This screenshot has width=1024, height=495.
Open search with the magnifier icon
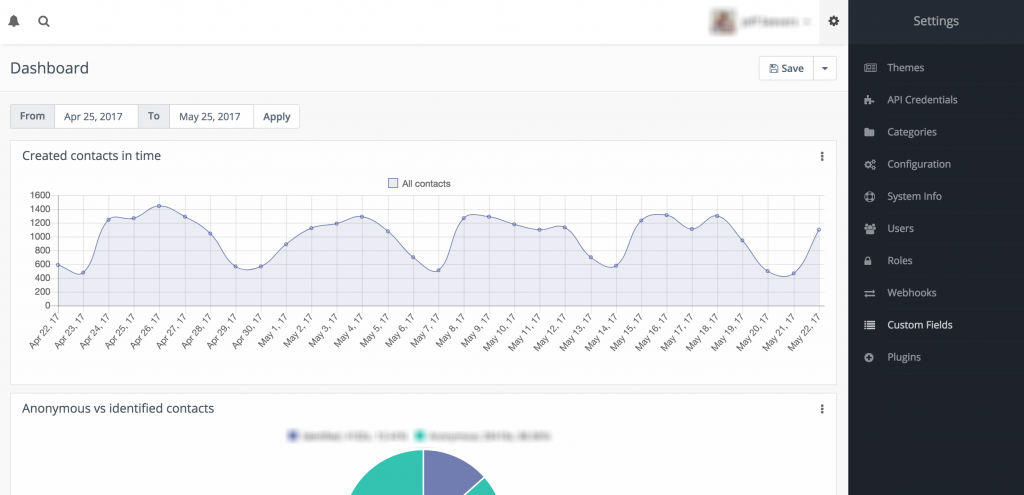tap(44, 21)
